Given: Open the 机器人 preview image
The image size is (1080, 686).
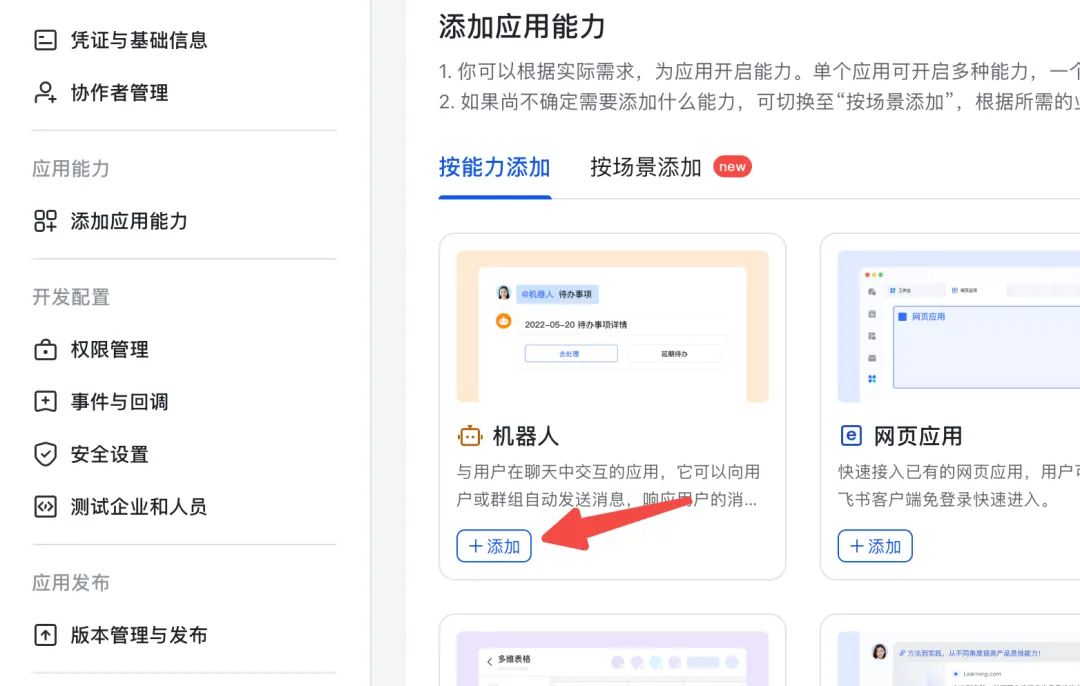Looking at the screenshot, I should click(612, 326).
